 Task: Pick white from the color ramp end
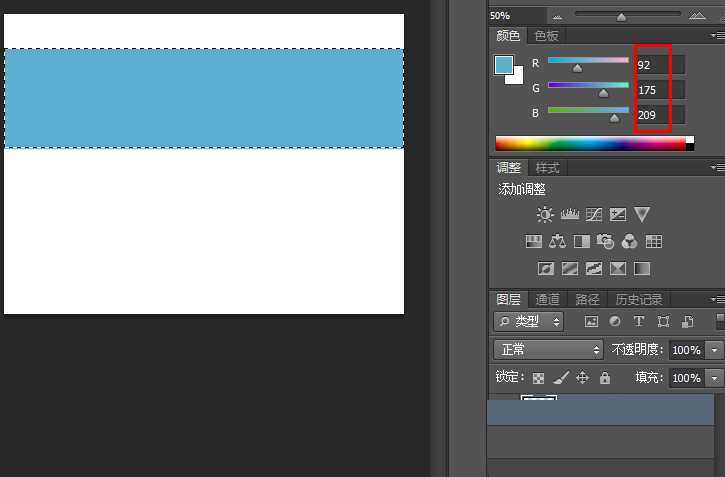coord(690,140)
